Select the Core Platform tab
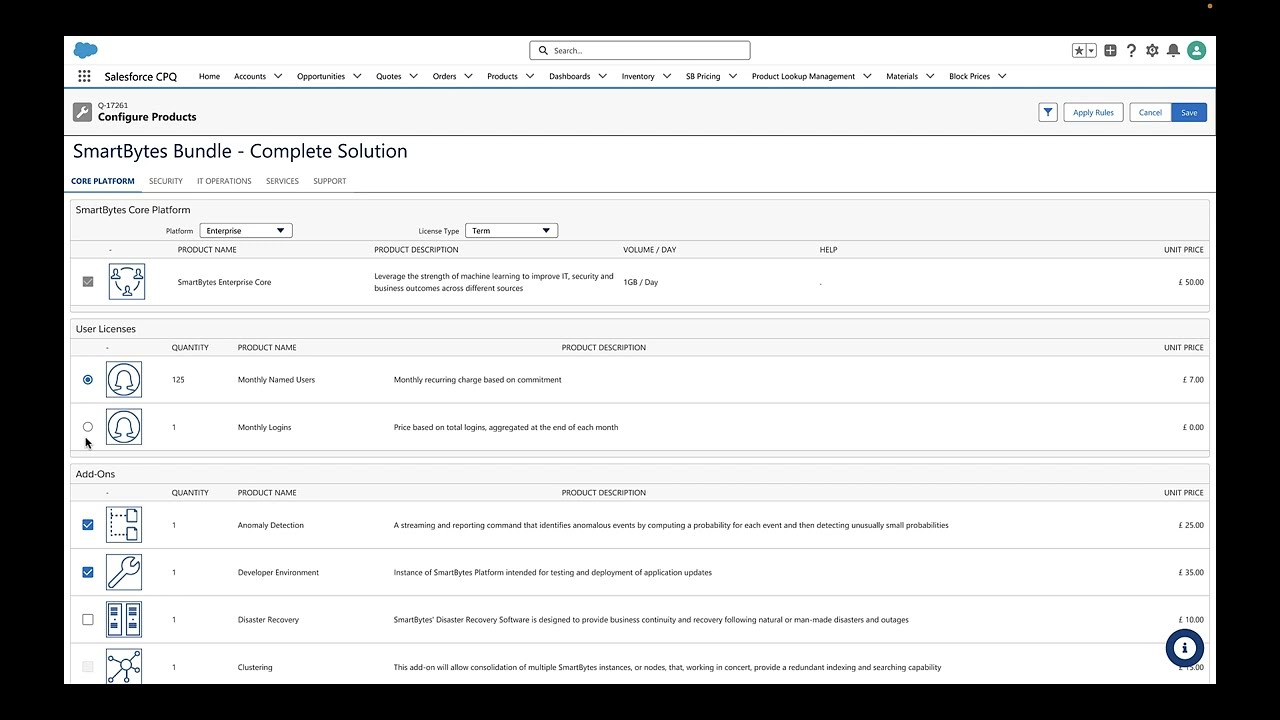The height and width of the screenshot is (720, 1280). click(x=103, y=181)
